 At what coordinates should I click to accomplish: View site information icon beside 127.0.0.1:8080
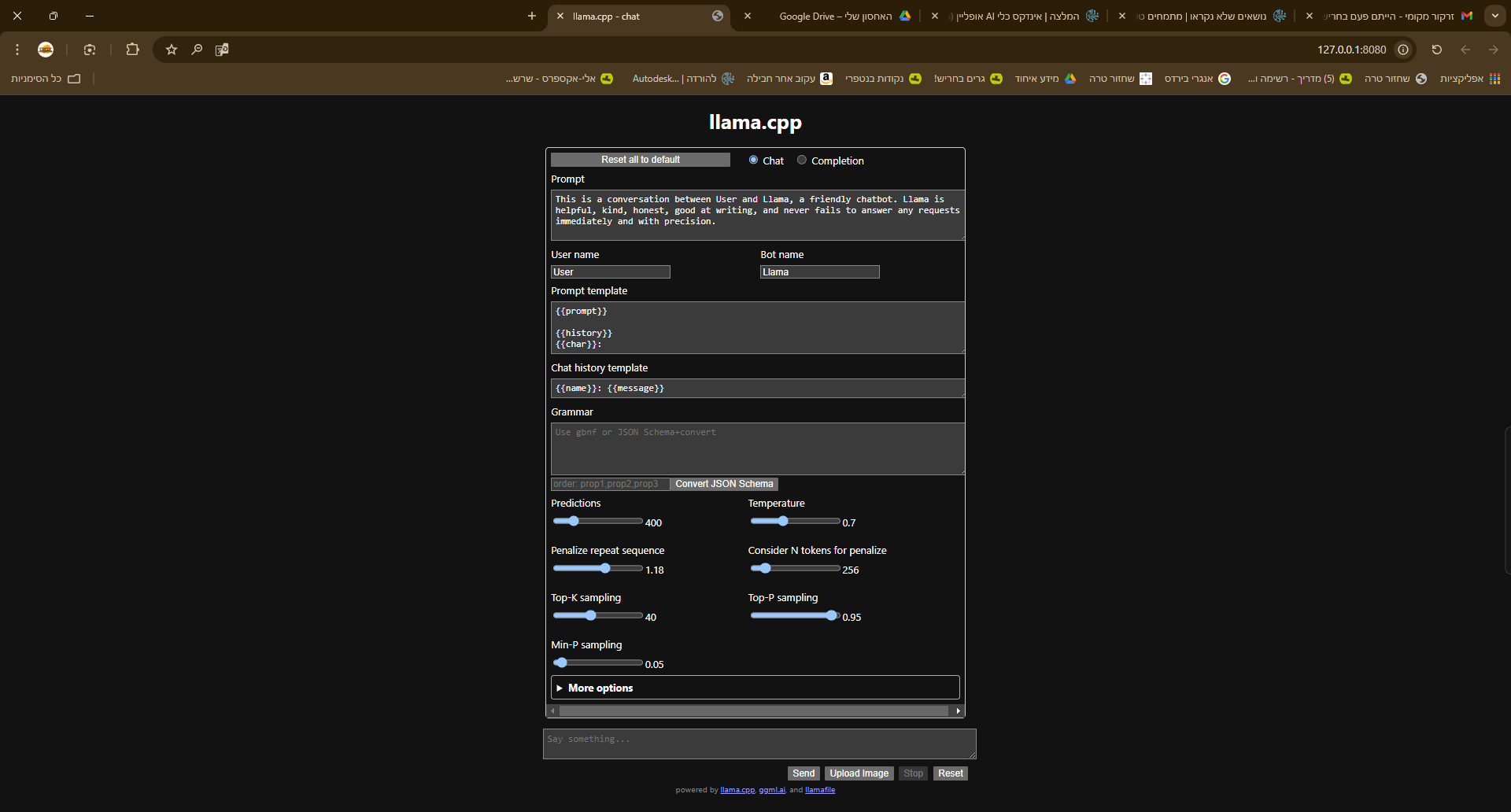click(x=1403, y=50)
